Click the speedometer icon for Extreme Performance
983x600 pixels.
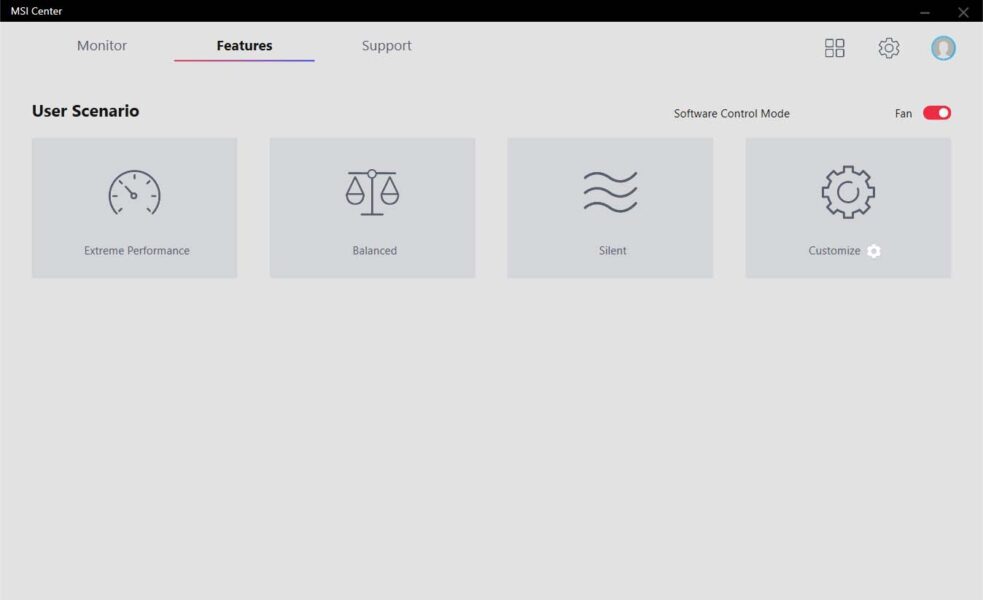[134, 192]
